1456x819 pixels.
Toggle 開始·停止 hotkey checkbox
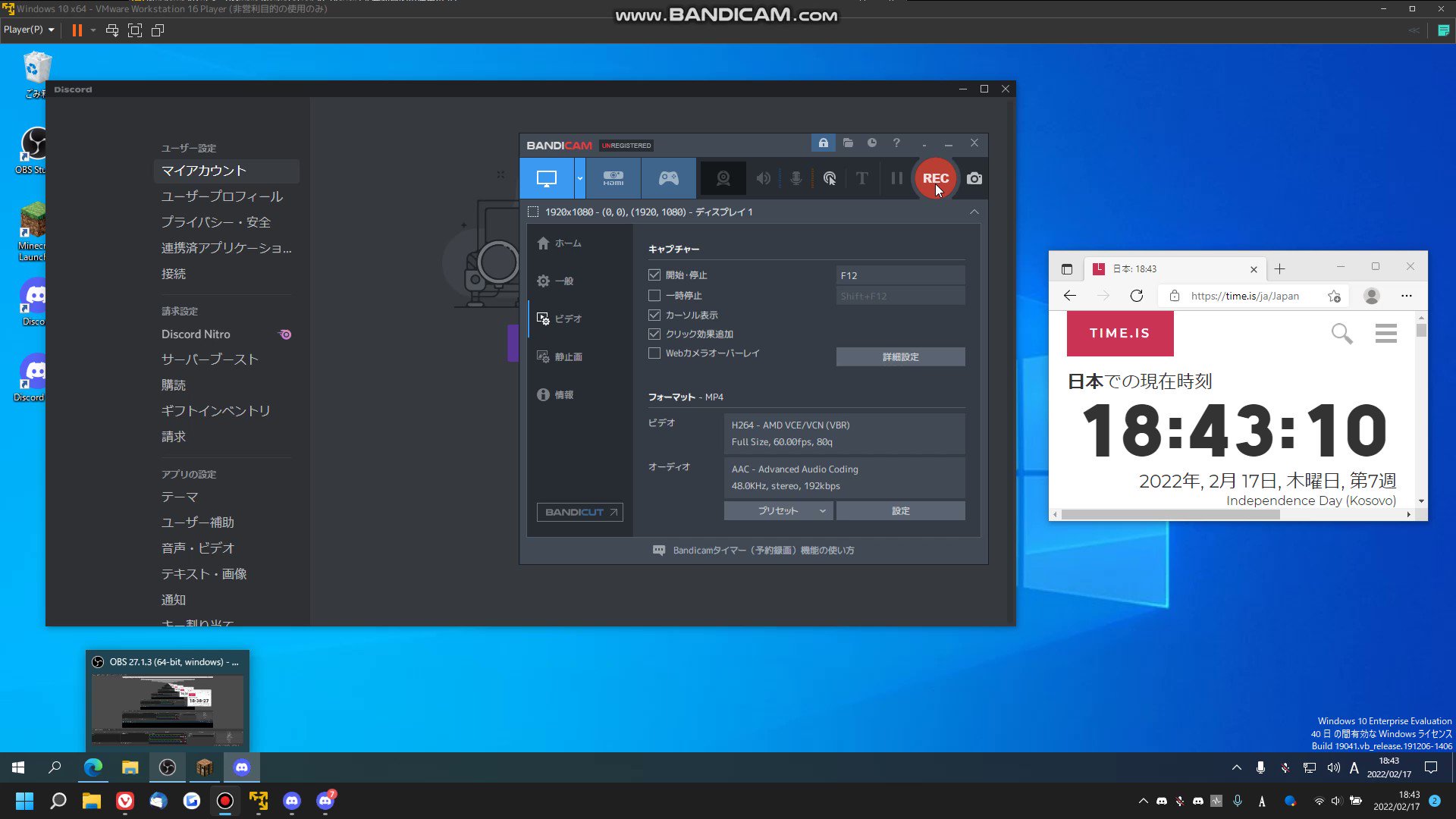(x=654, y=275)
